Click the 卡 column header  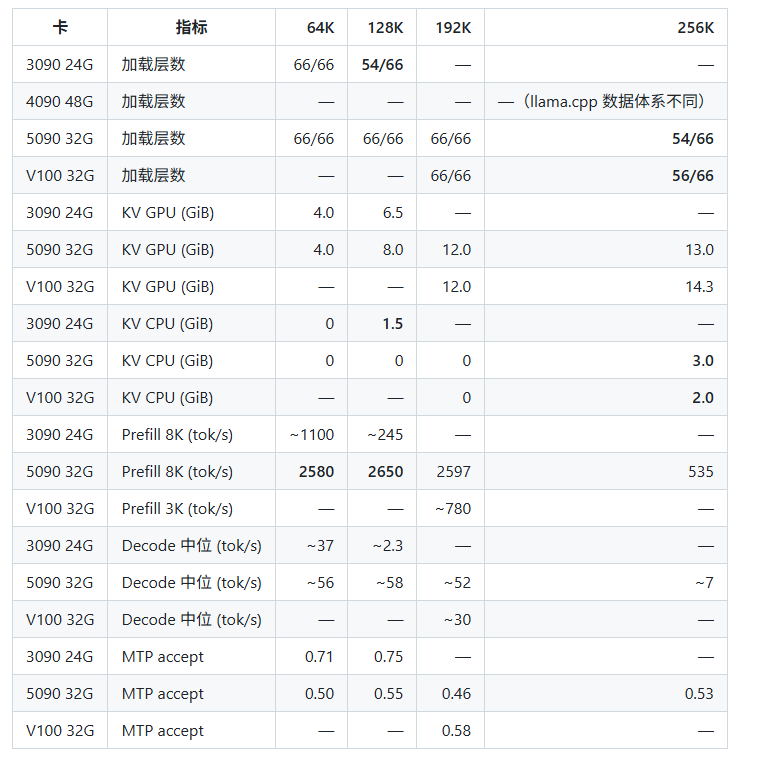(x=60, y=27)
